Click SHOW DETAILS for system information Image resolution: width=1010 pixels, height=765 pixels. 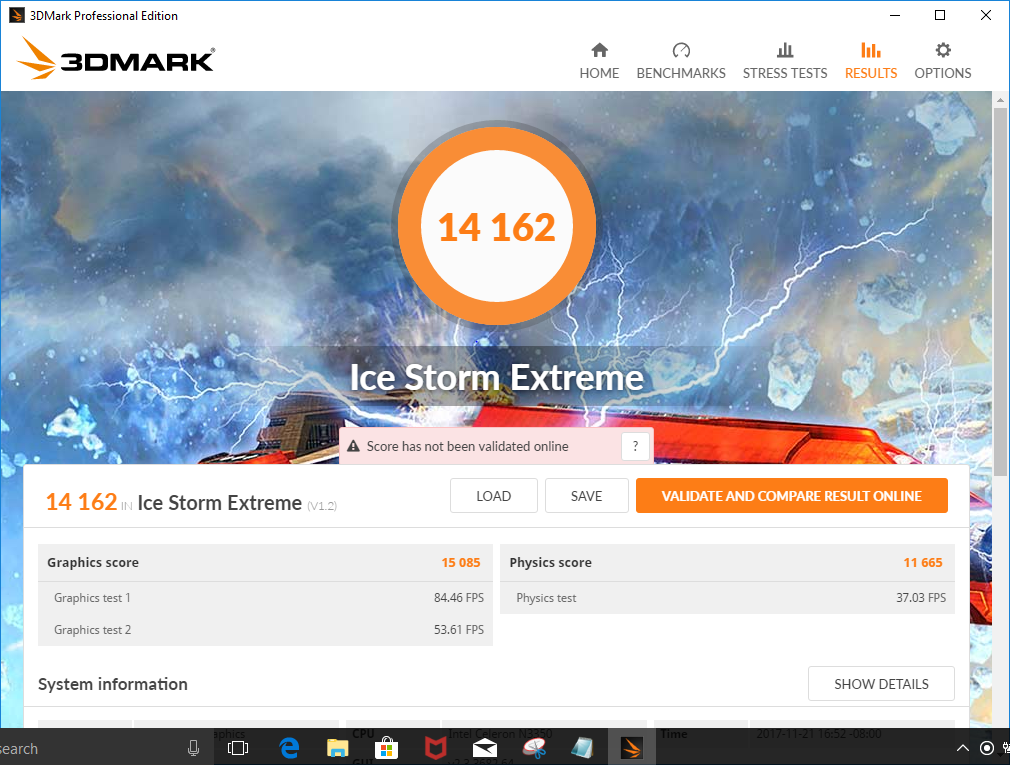881,684
